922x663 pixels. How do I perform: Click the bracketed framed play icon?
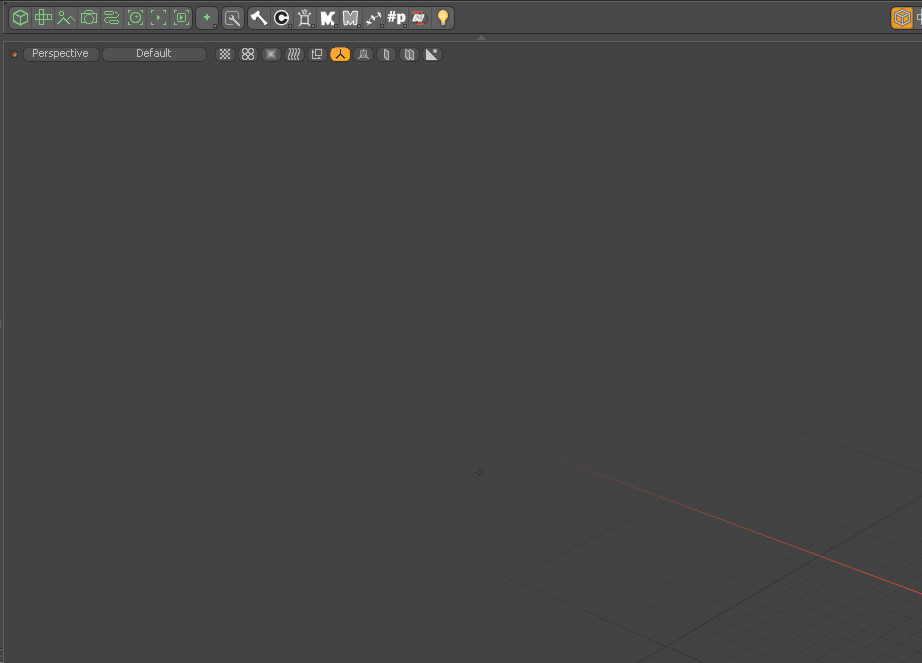(x=182, y=18)
